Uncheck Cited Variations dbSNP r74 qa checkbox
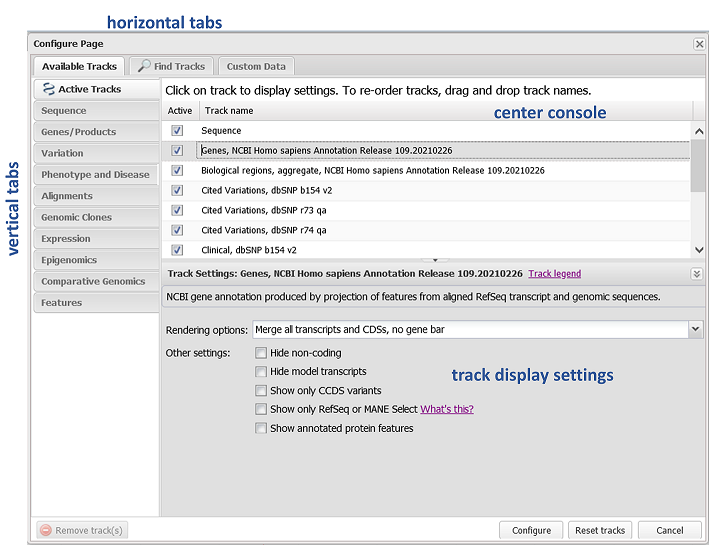Screen dimensions: 722x545 pyautogui.click(x=177, y=230)
